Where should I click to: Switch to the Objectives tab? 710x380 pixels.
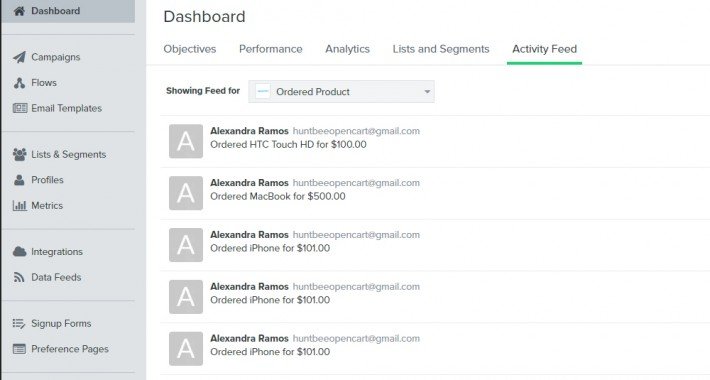pyautogui.click(x=190, y=49)
